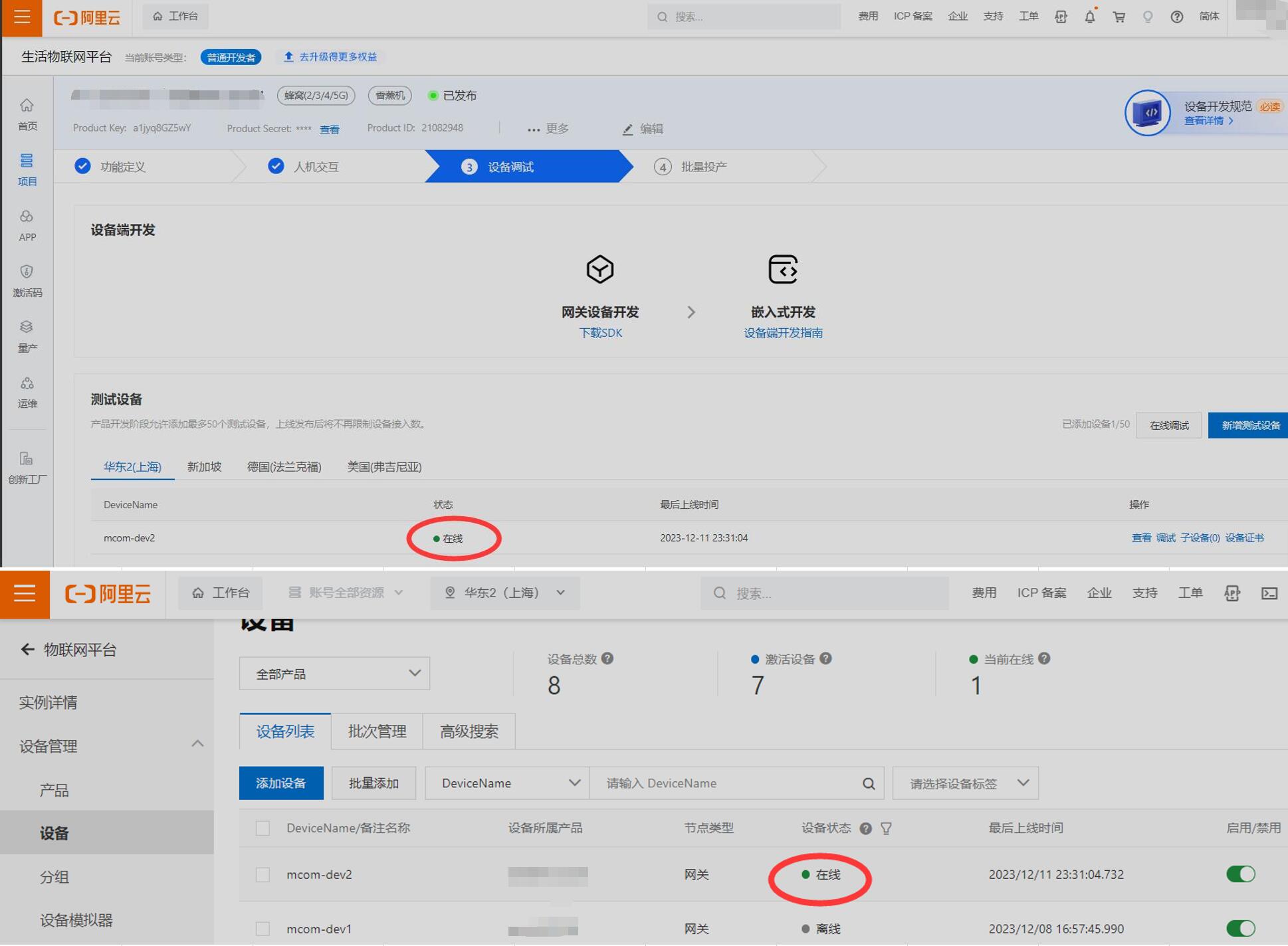Viewport: 1288px width, 946px height.
Task: Click 设备证书 link for mcom-dev2
Action: (1244, 538)
